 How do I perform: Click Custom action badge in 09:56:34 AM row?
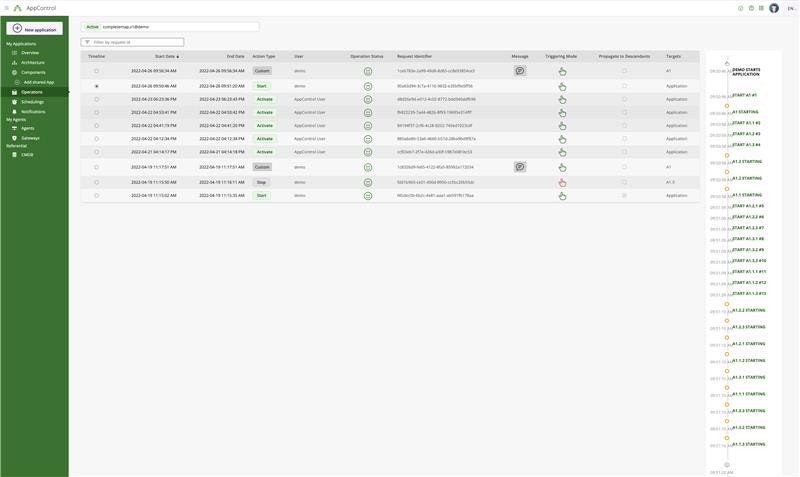pos(262,71)
